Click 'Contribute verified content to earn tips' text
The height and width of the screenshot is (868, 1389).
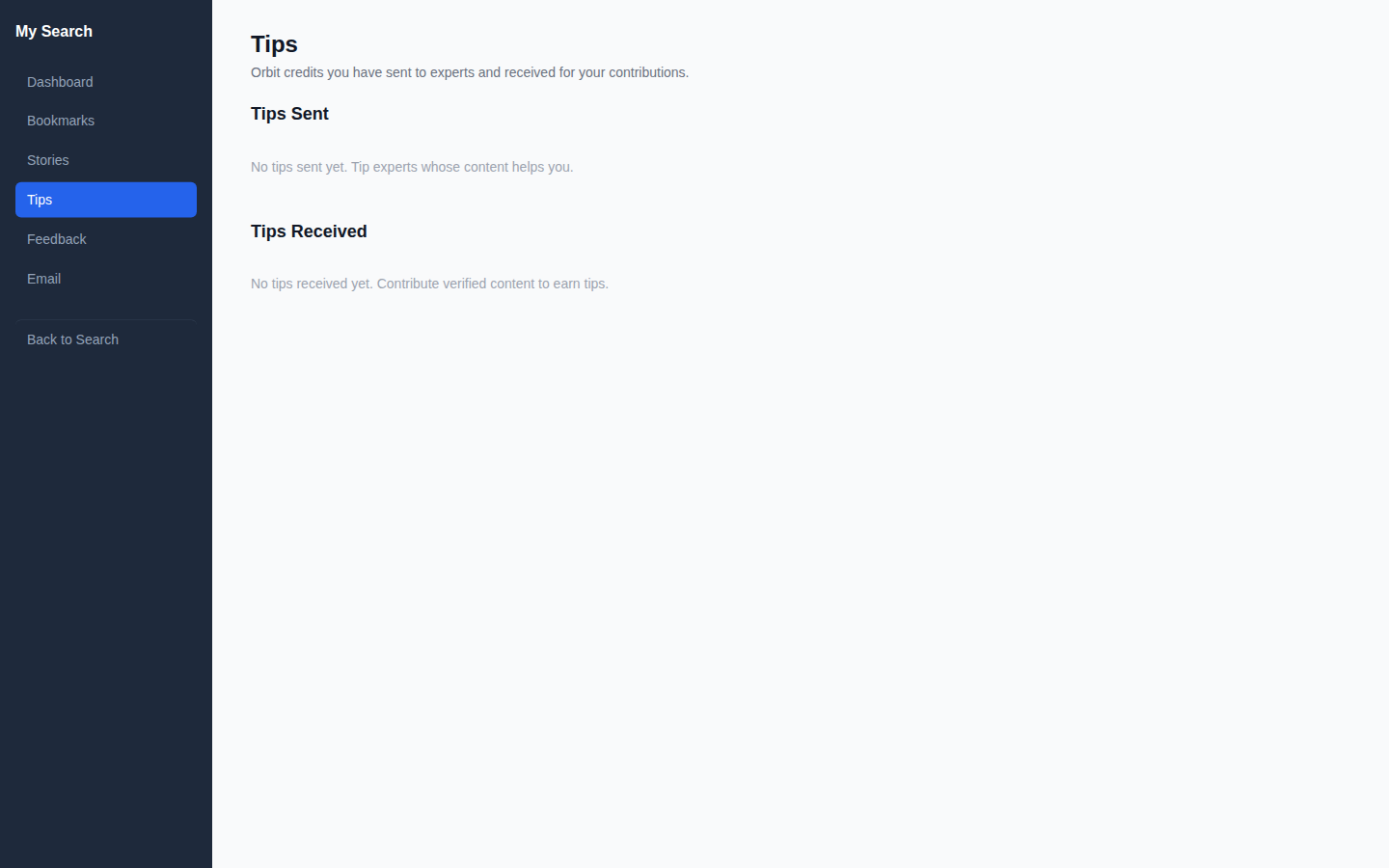(493, 284)
